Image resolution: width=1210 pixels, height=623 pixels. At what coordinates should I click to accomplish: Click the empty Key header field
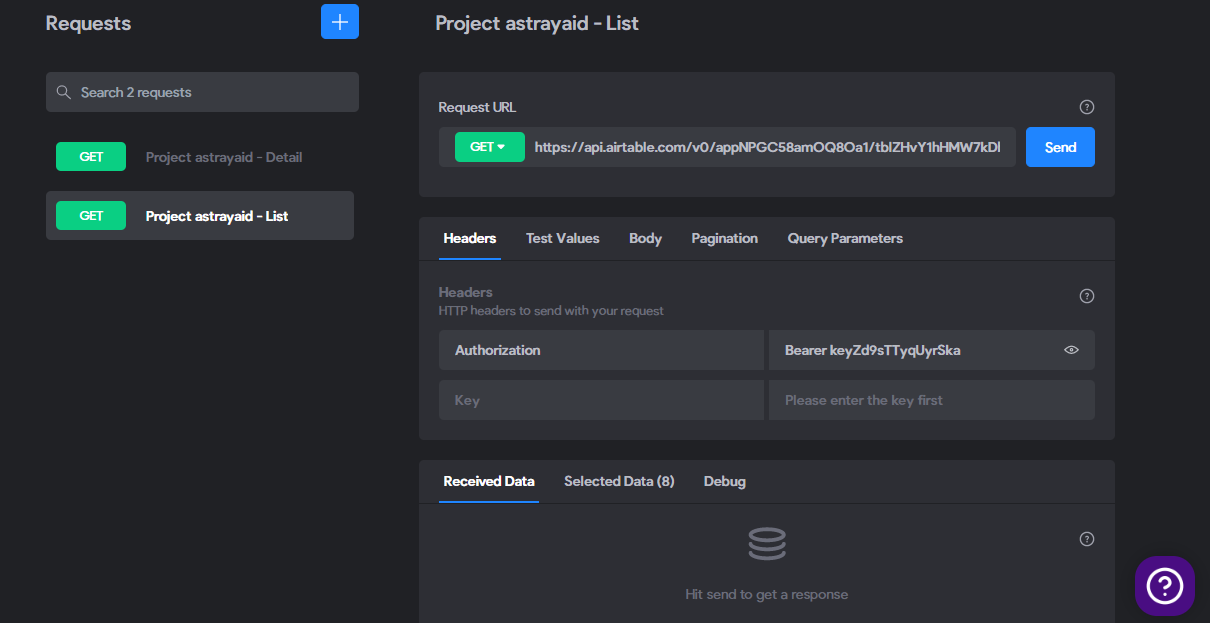(601, 400)
